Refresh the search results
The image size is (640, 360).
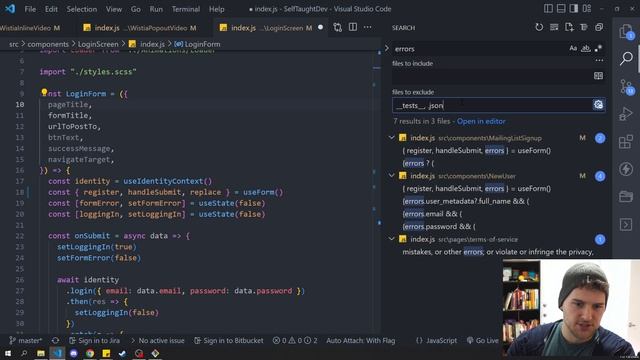click(x=539, y=27)
